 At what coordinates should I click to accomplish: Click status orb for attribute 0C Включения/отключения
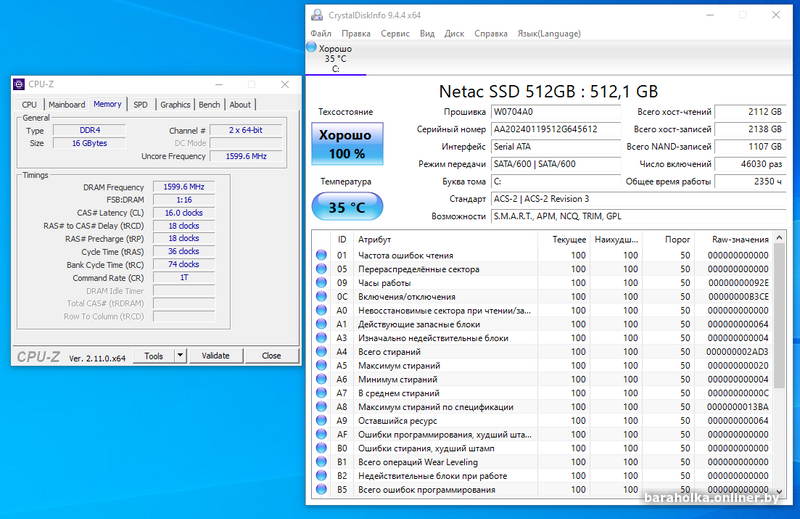coord(321,296)
